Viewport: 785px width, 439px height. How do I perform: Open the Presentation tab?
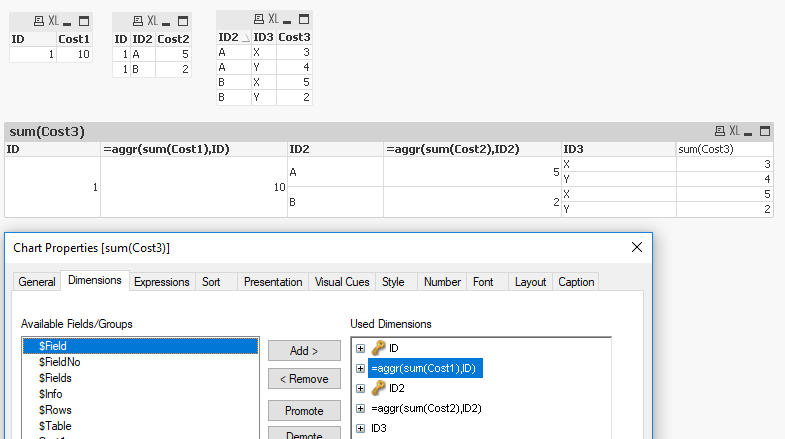coord(273,282)
